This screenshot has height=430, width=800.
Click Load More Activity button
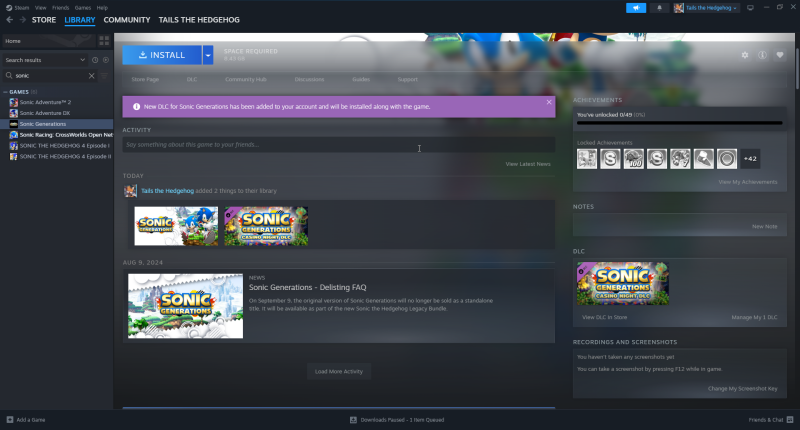pyautogui.click(x=339, y=371)
